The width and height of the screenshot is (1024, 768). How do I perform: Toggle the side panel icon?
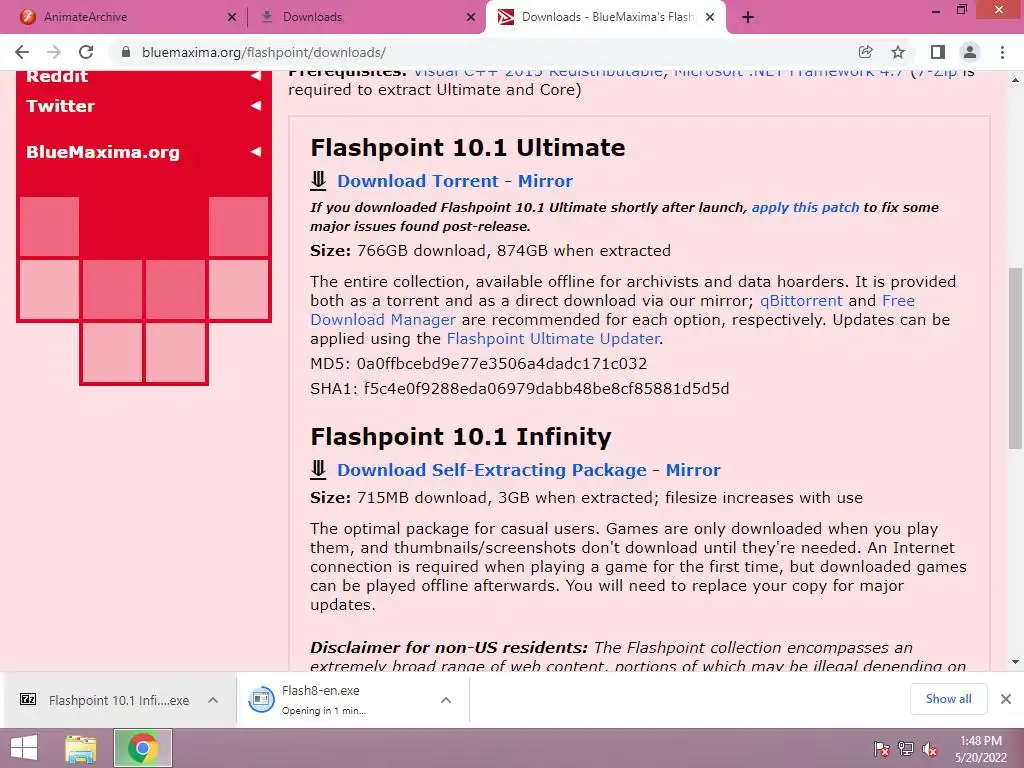point(938,52)
